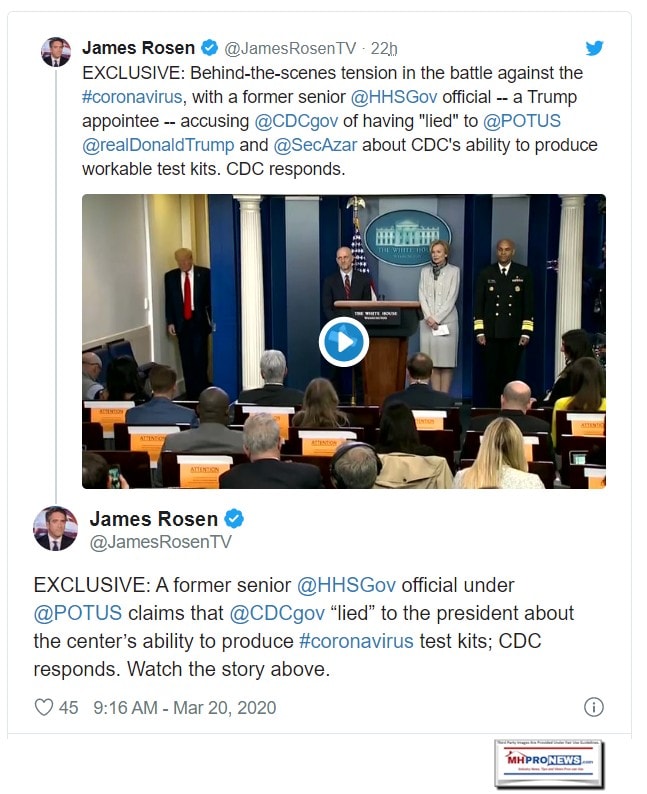This screenshot has height=794, width=647.
Task: Click the Twitter bird logo icon
Action: coord(594,48)
